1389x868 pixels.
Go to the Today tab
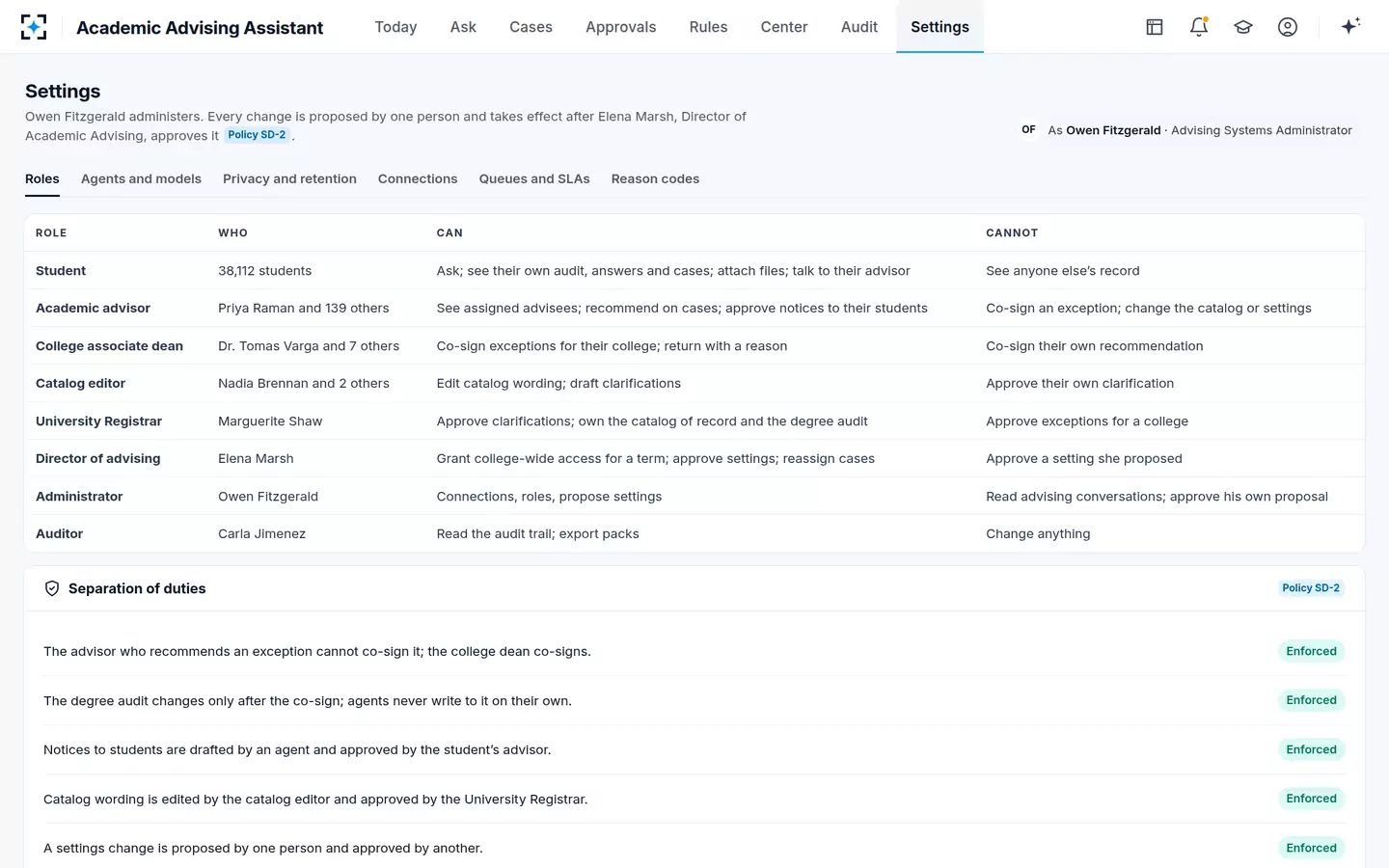pyautogui.click(x=395, y=27)
